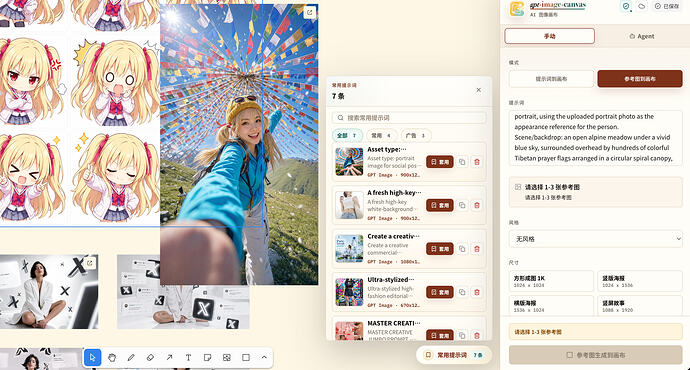Select 提示词到画布 mode
Screen dimensions: 690x370
click(551, 79)
